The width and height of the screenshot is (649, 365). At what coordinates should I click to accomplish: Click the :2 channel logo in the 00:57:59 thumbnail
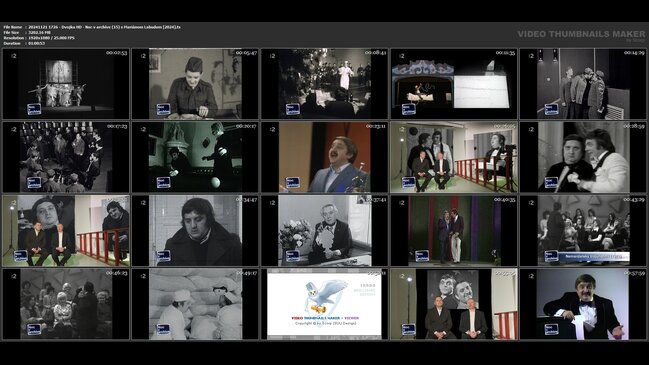coord(531,276)
